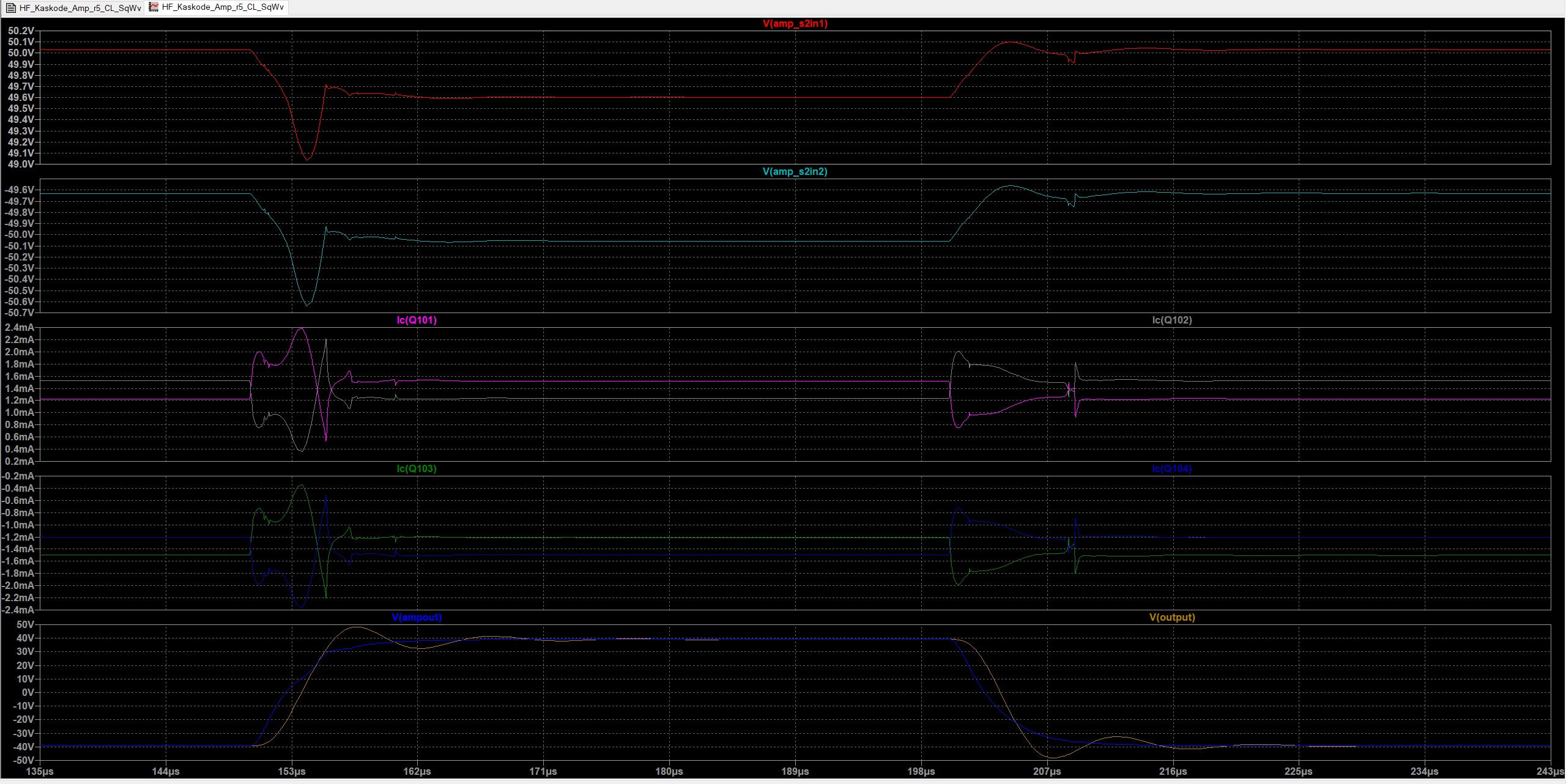Click the 135µs time axis label
Screen dimensions: 1566x784
[x=40, y=771]
